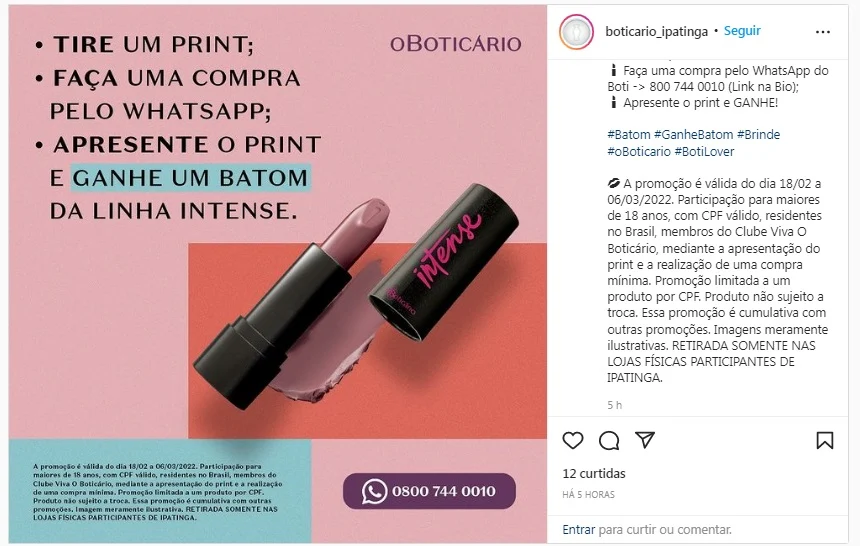Image resolution: width=860 pixels, height=546 pixels.
Task: Click the 5 h timestamp under caption
Action: pyautogui.click(x=614, y=405)
